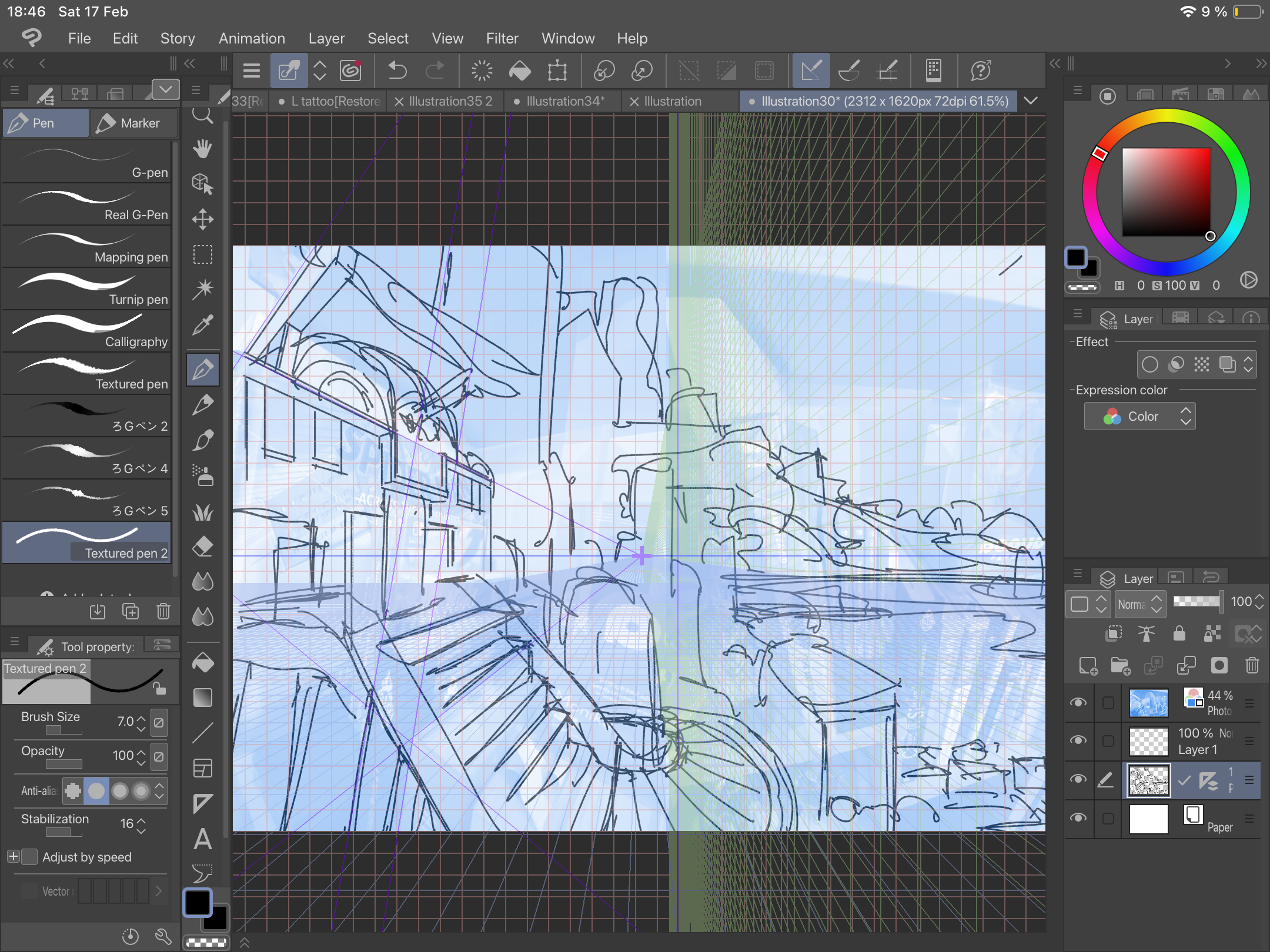Select the Calligraphy pen preset
Viewport: 1270px width, 952px height.
click(87, 331)
